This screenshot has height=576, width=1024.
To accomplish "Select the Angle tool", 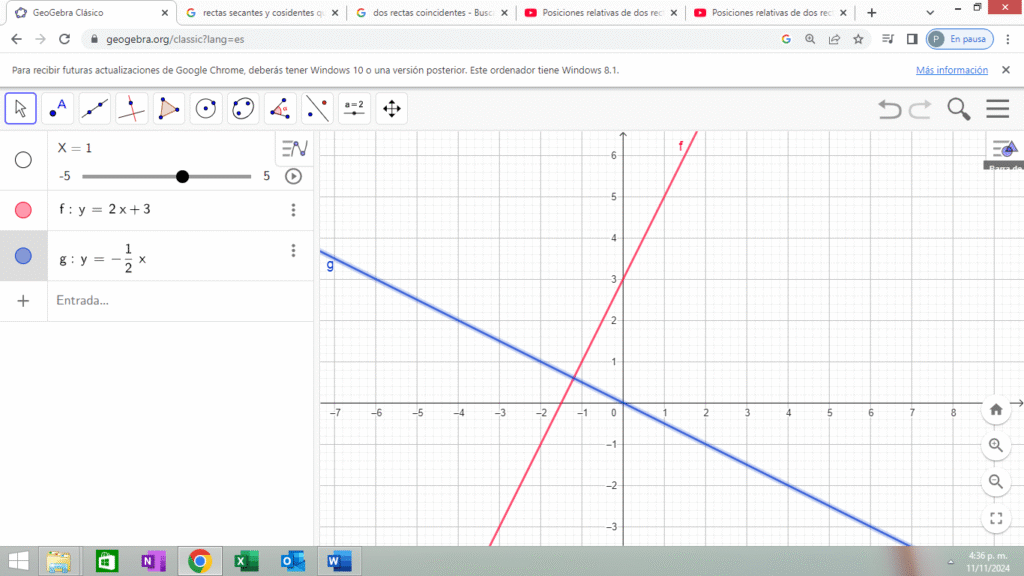I will pyautogui.click(x=280, y=108).
